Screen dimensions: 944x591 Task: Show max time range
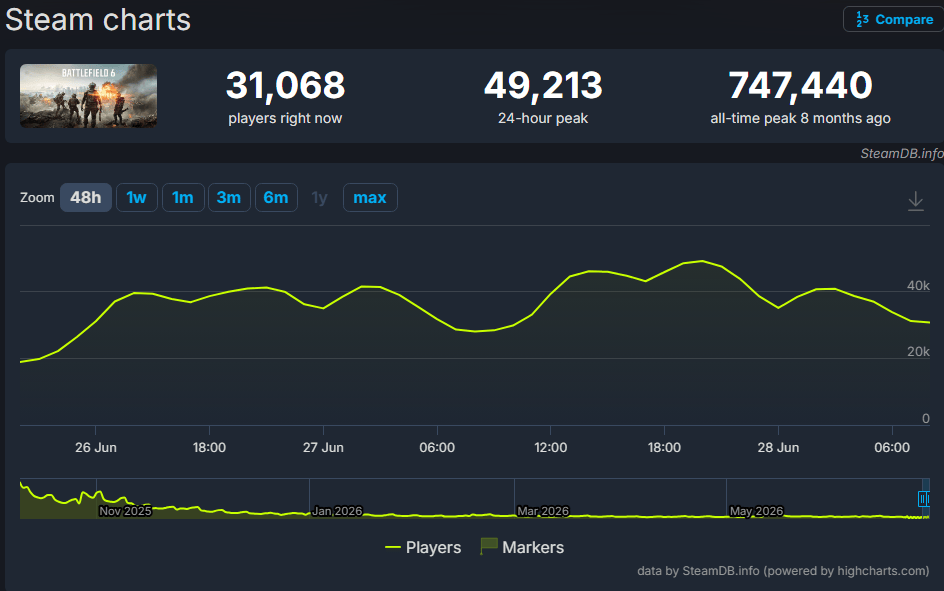(370, 197)
